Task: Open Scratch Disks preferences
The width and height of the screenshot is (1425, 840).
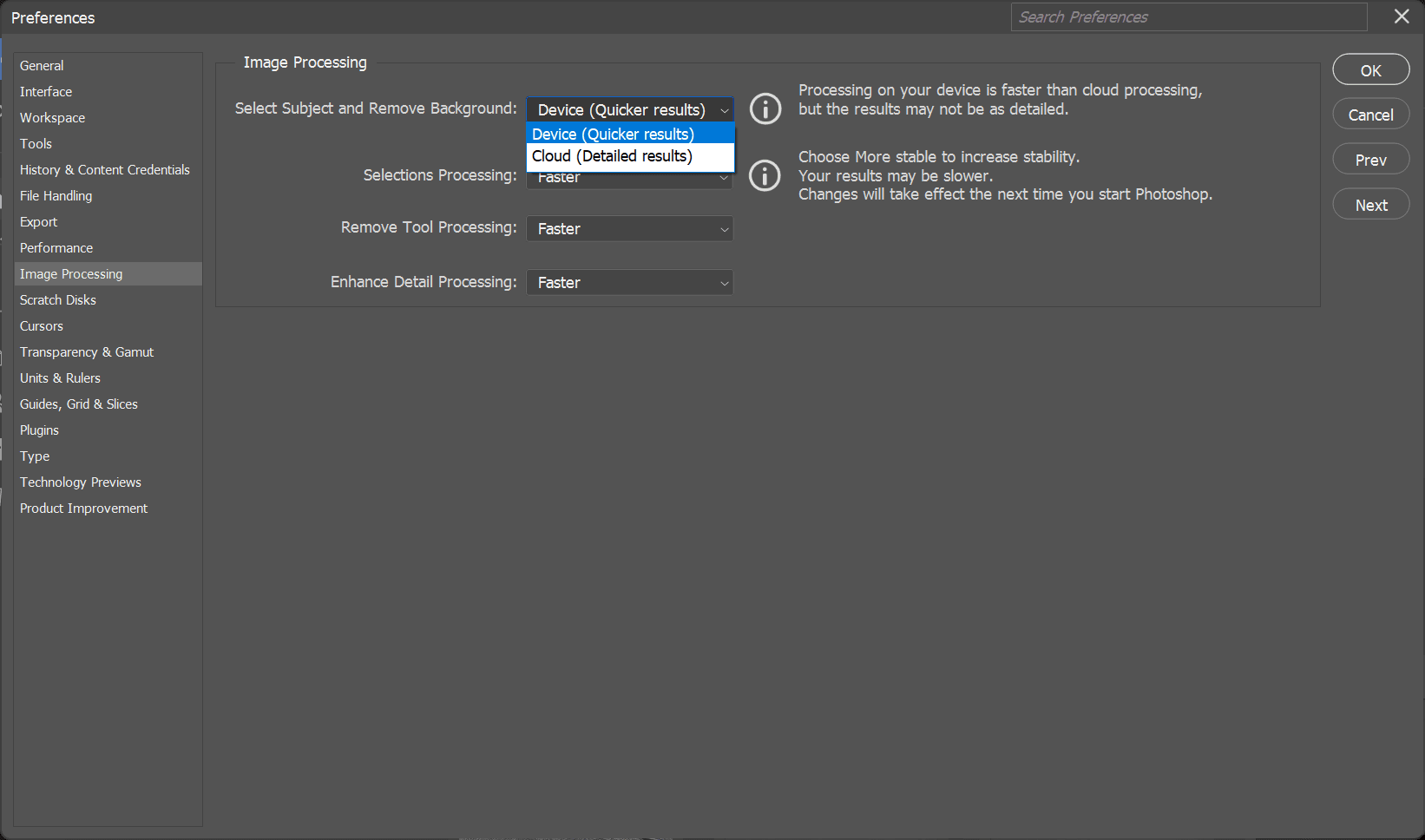Action: [x=58, y=300]
